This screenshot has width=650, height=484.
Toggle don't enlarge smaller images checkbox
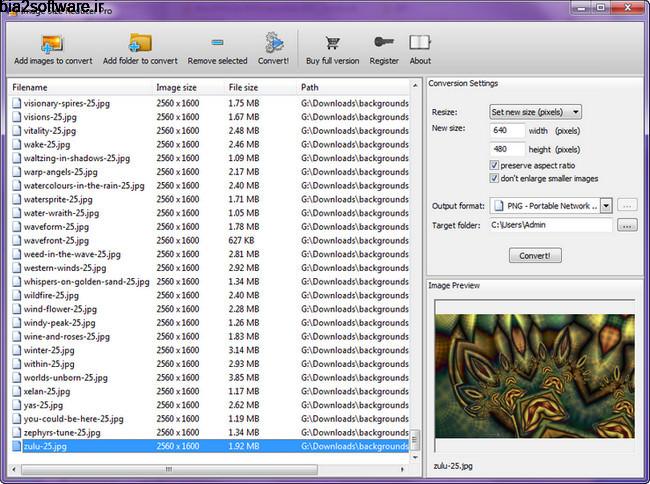click(494, 178)
